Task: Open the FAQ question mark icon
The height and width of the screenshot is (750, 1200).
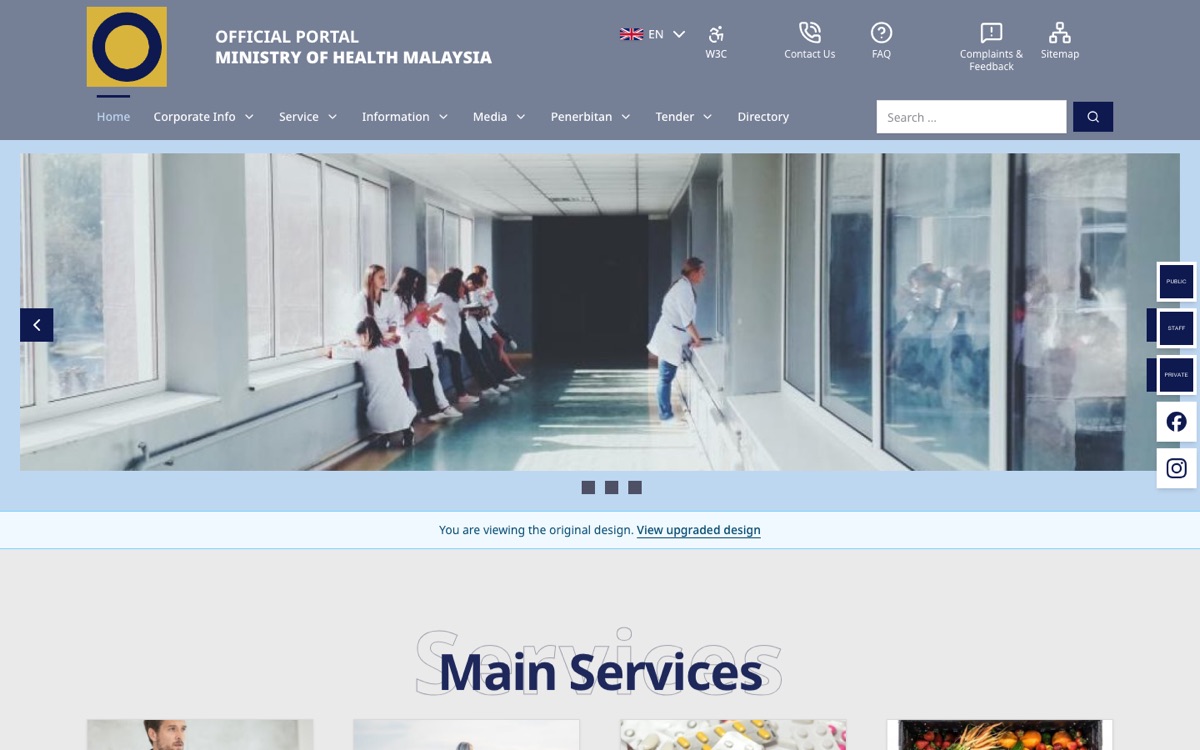Action: [881, 33]
